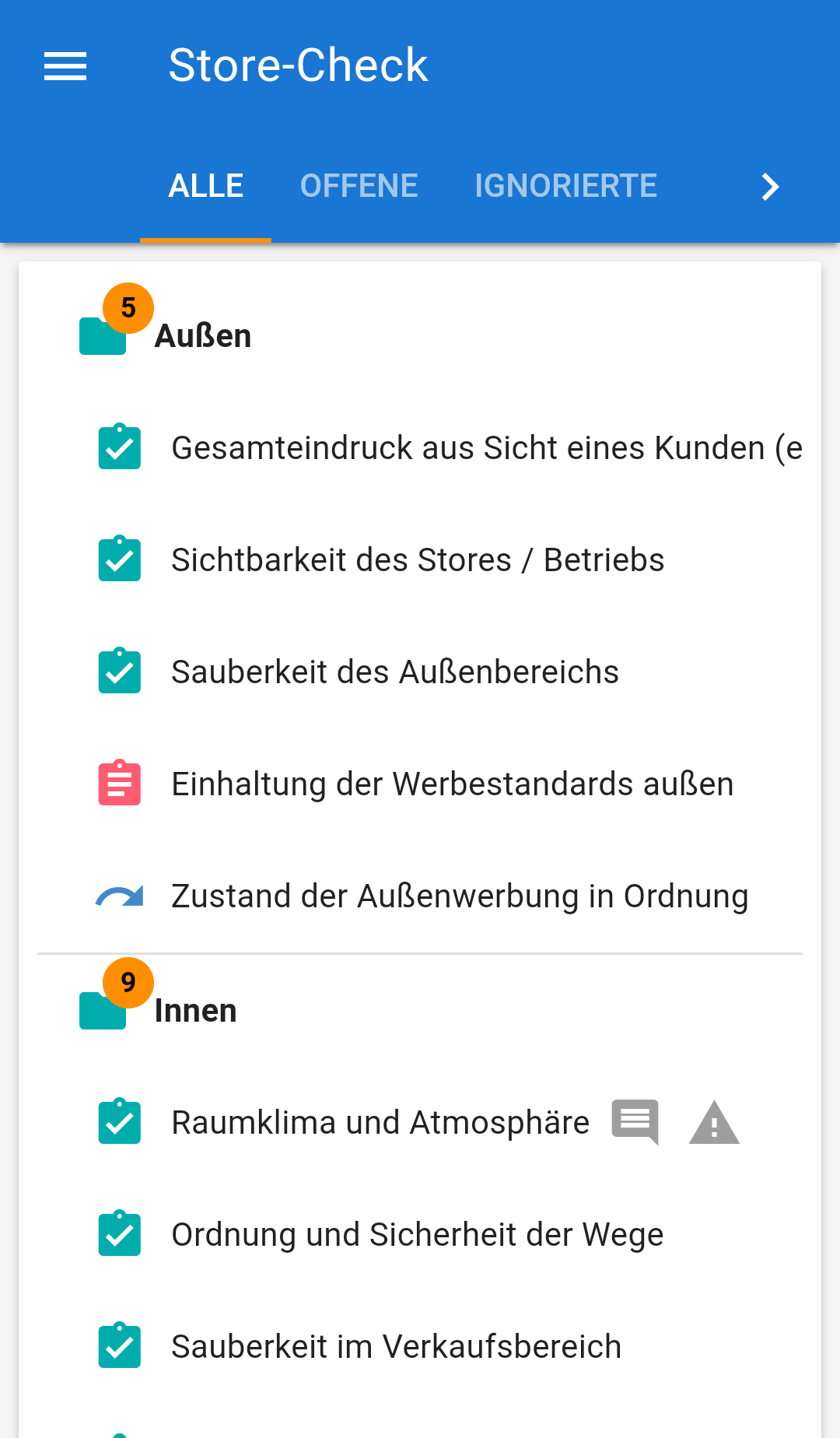Toggle the check icon for Gesamteindruck aus Sicht

[x=120, y=447]
